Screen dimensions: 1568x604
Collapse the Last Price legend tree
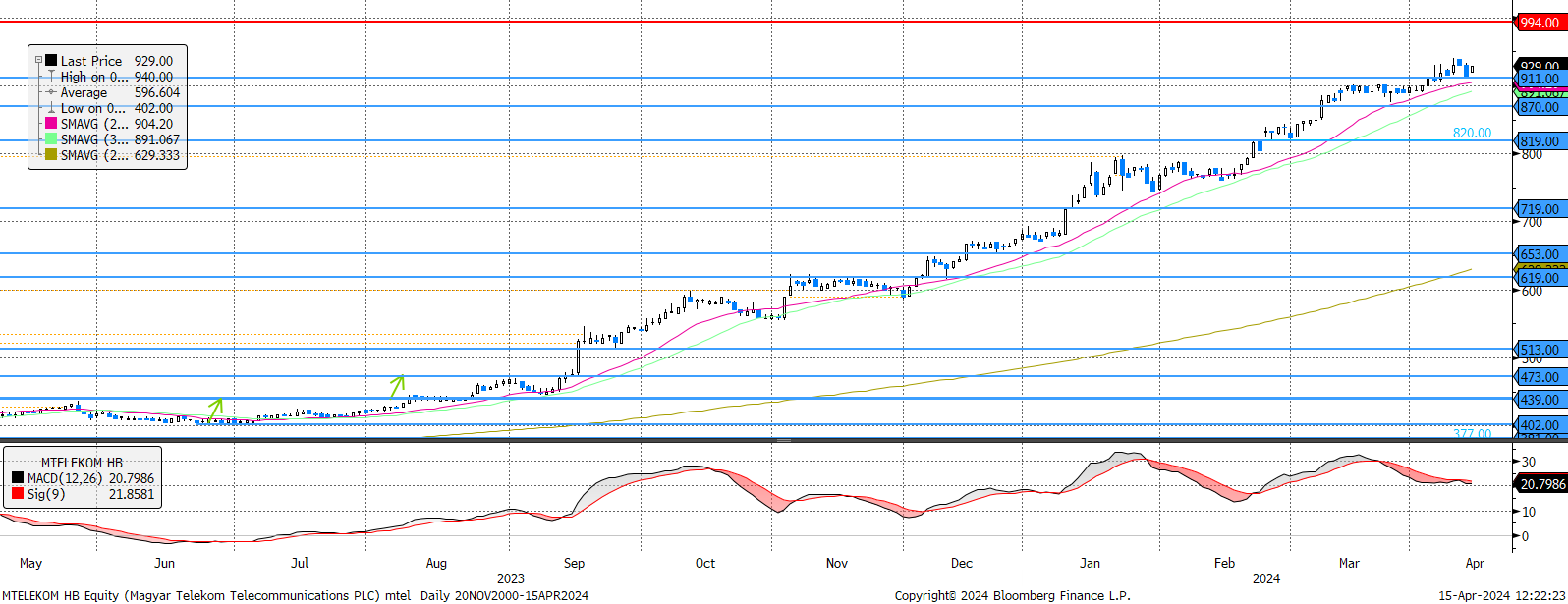click(x=38, y=61)
